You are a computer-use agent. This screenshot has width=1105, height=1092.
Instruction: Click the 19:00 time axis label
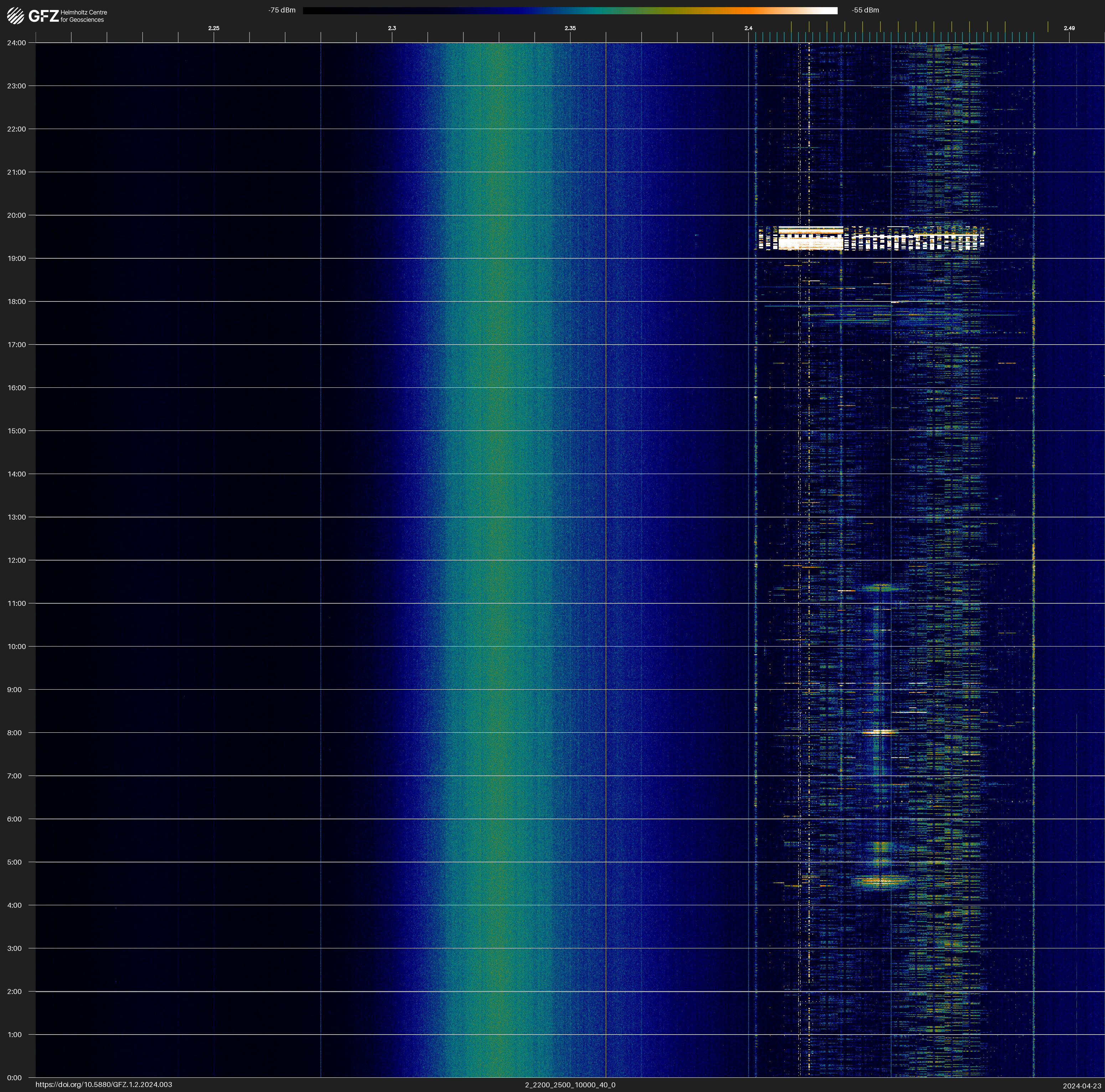coord(17,258)
